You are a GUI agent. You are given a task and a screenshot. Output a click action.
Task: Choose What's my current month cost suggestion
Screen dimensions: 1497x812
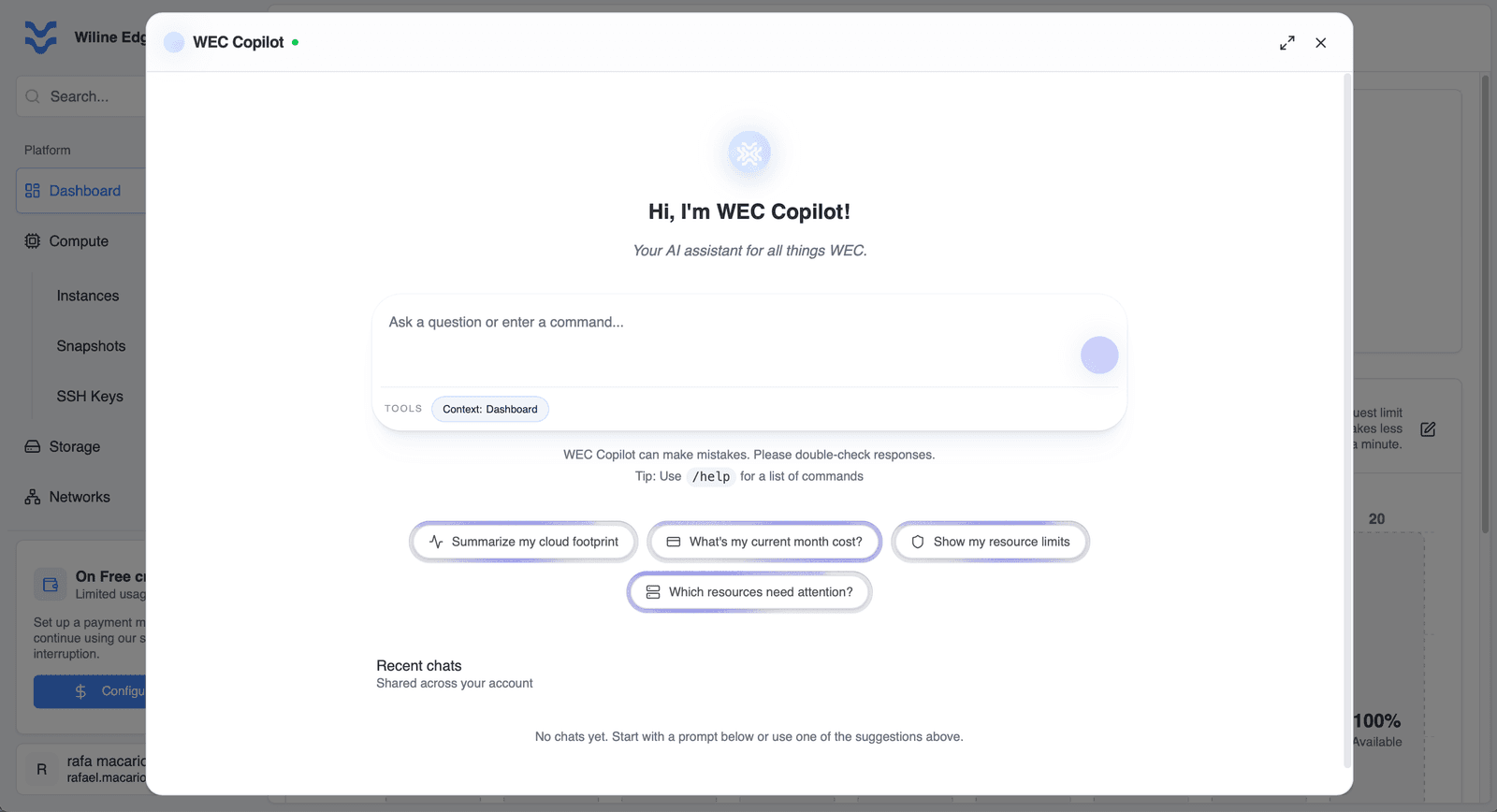pos(764,542)
